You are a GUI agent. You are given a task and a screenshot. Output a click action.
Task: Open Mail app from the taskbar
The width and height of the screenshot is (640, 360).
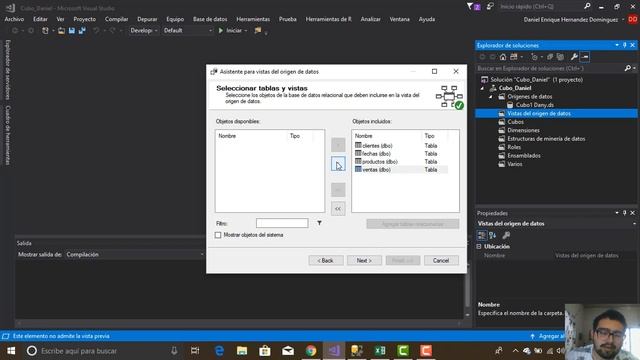pyautogui.click(x=288, y=351)
